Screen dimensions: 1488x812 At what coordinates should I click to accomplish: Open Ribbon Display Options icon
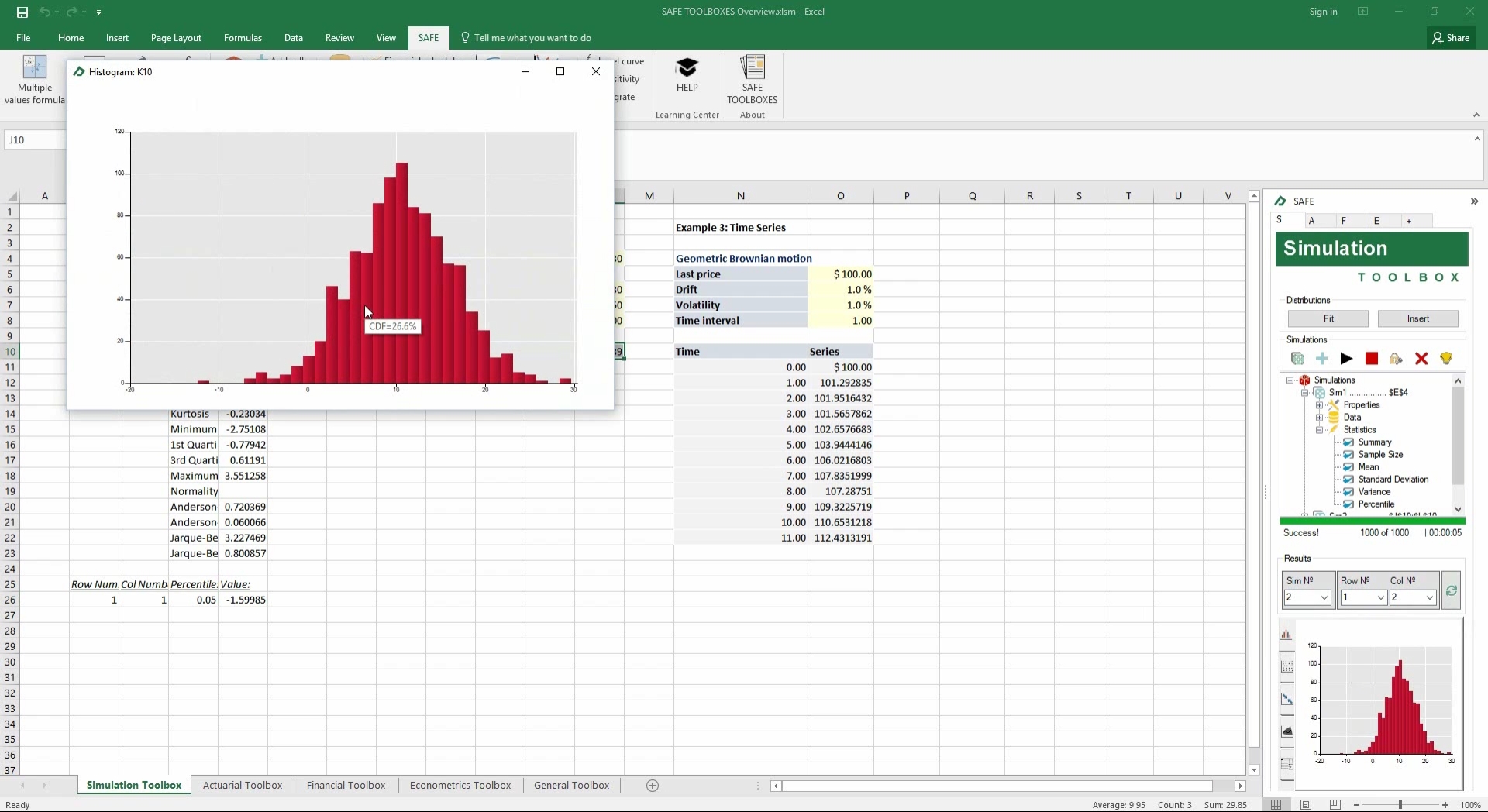(x=1362, y=12)
